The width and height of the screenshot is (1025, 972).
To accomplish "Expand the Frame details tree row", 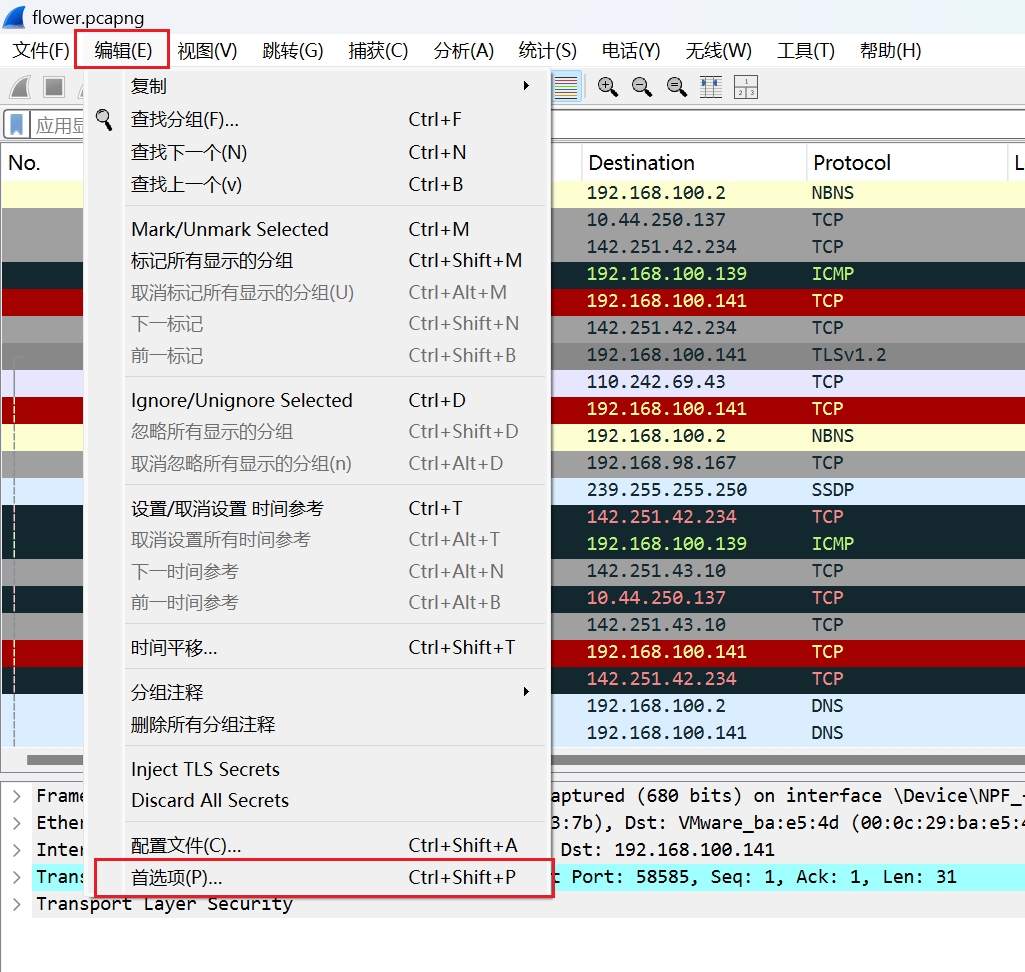I will (17, 796).
